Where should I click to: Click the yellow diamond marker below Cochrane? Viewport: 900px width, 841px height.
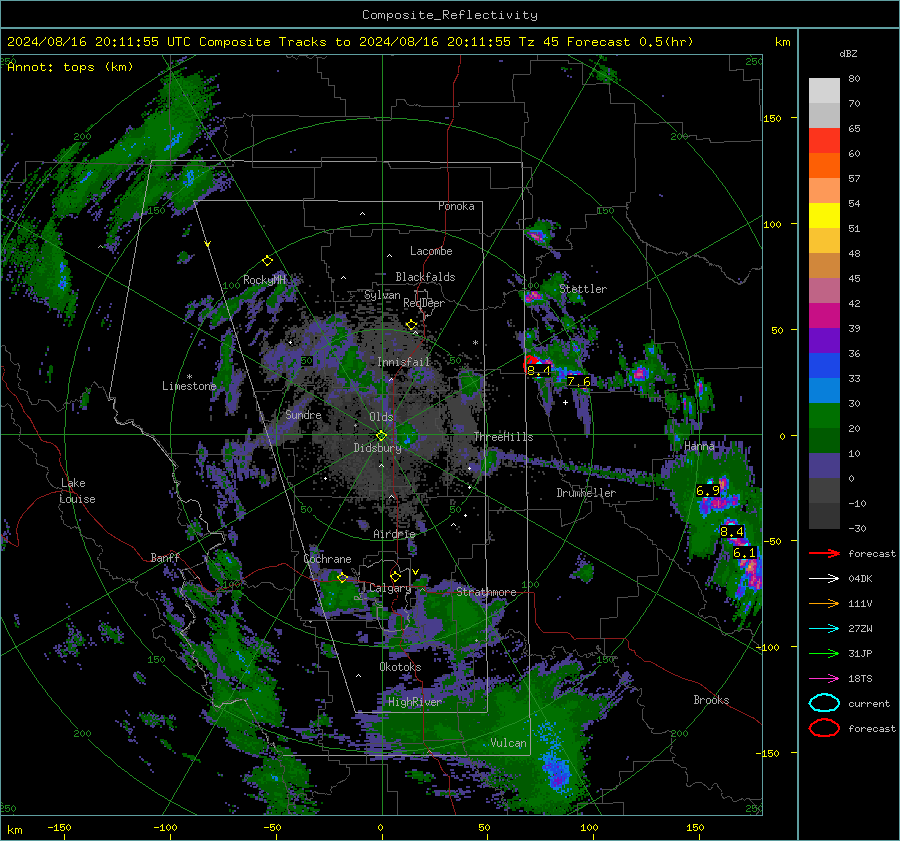[342, 578]
